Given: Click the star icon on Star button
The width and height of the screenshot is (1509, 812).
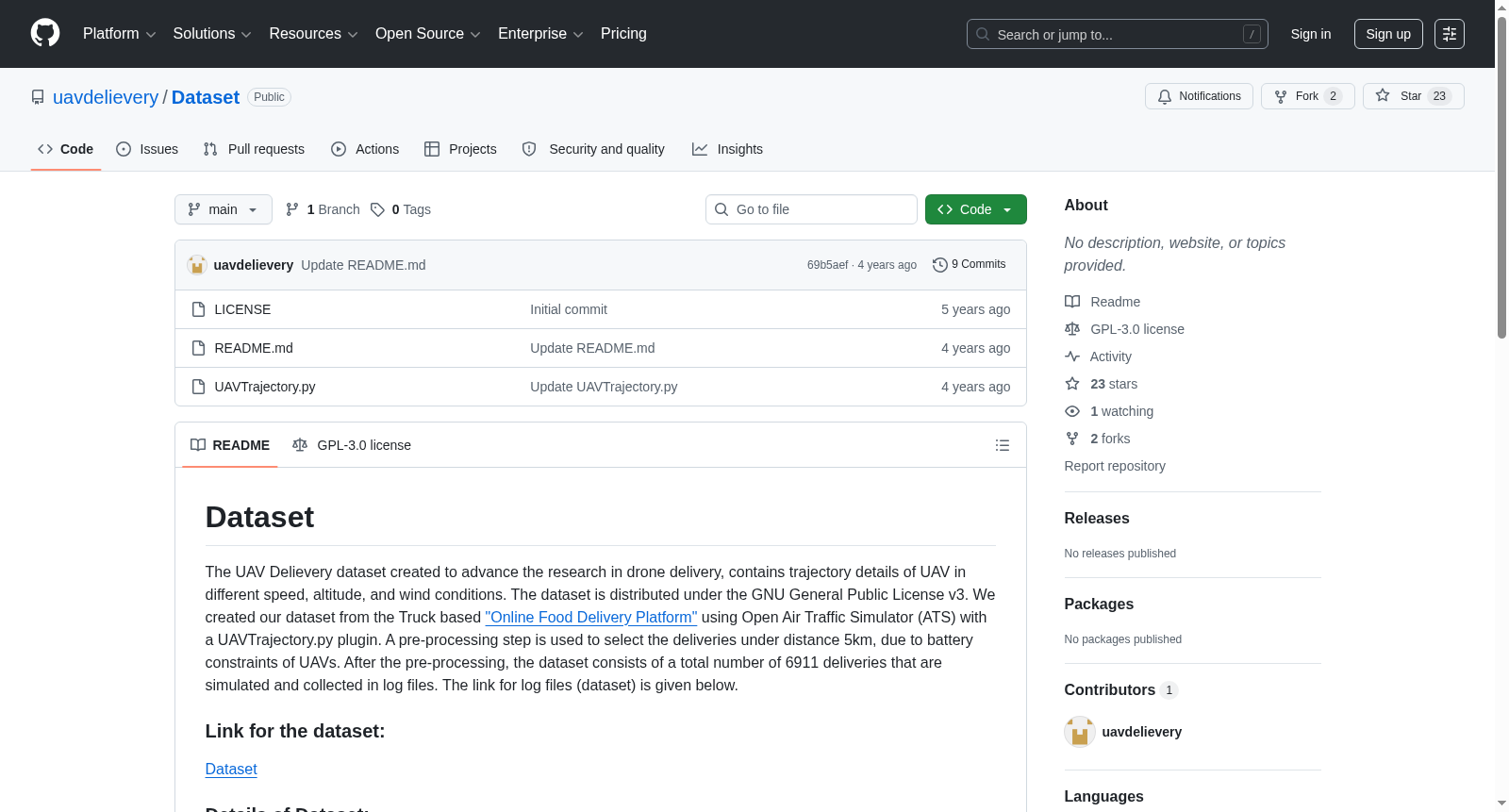Looking at the screenshot, I should (1383, 95).
